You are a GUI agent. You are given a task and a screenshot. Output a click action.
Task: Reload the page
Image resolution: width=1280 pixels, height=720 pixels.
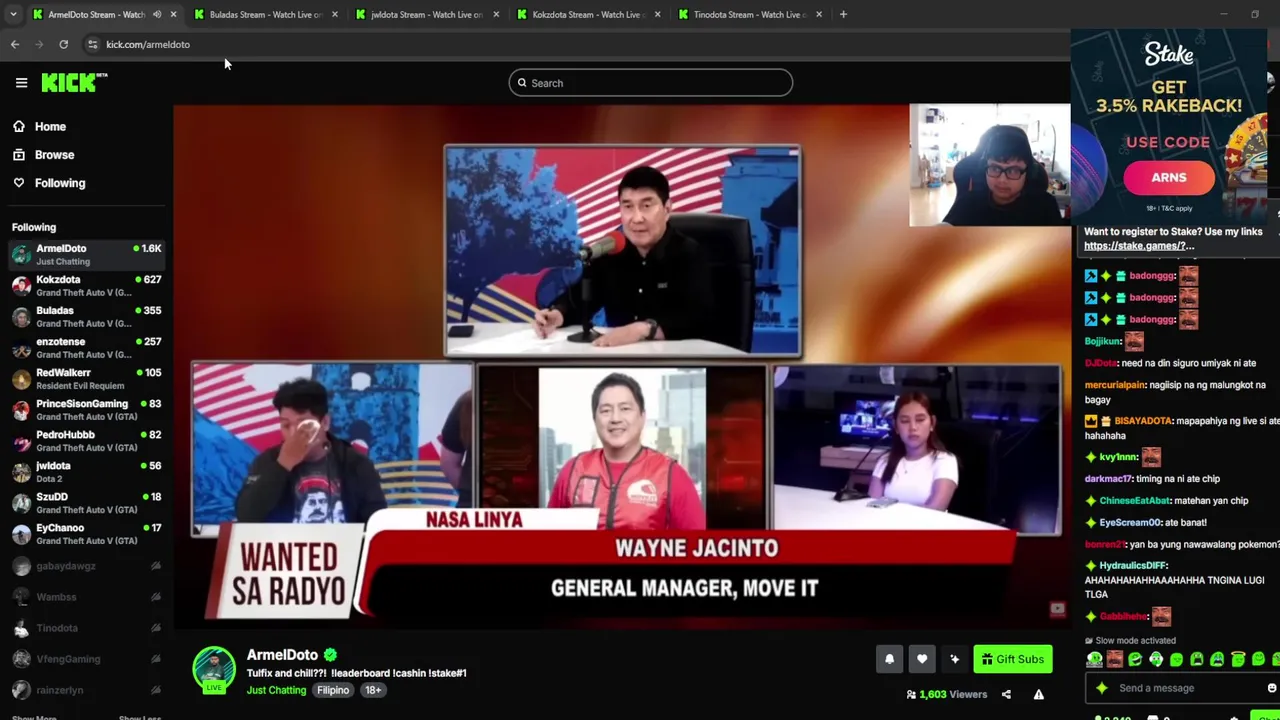coord(64,44)
